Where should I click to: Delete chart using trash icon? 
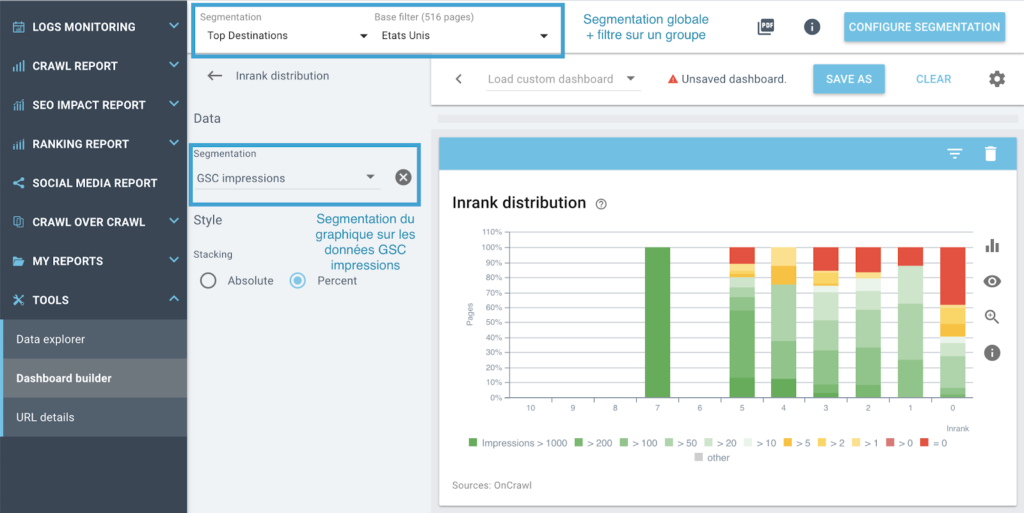point(990,153)
